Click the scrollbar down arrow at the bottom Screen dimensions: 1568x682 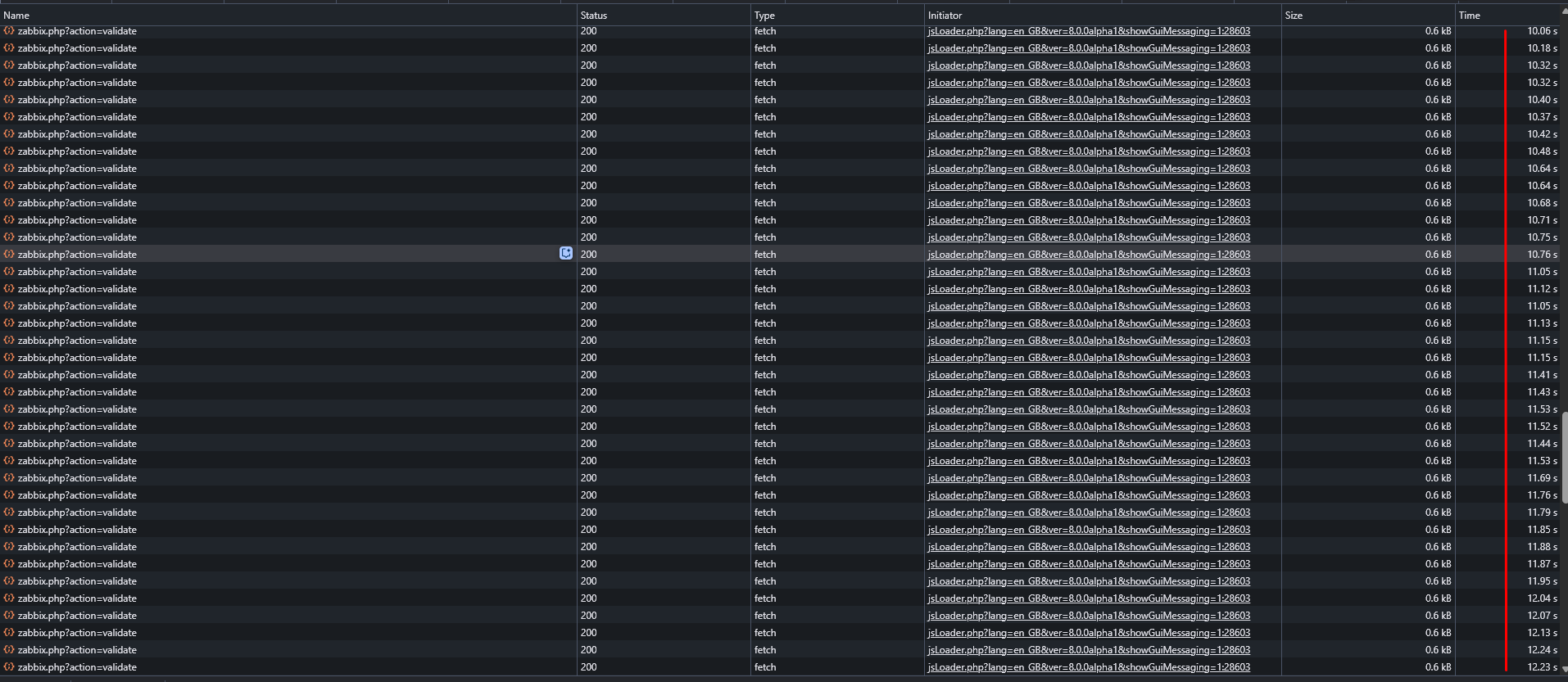(x=1563, y=669)
